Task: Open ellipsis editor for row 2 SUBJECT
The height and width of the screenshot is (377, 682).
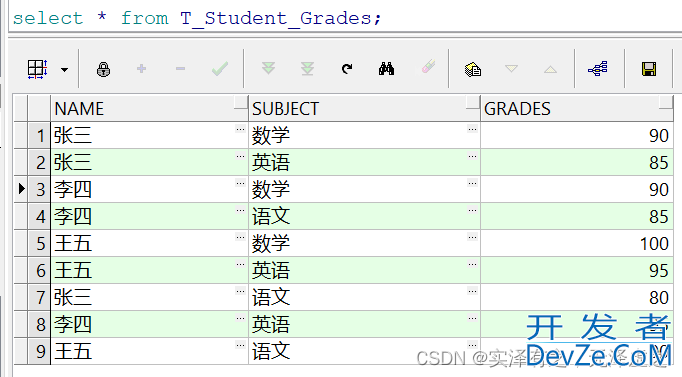Action: tap(472, 156)
